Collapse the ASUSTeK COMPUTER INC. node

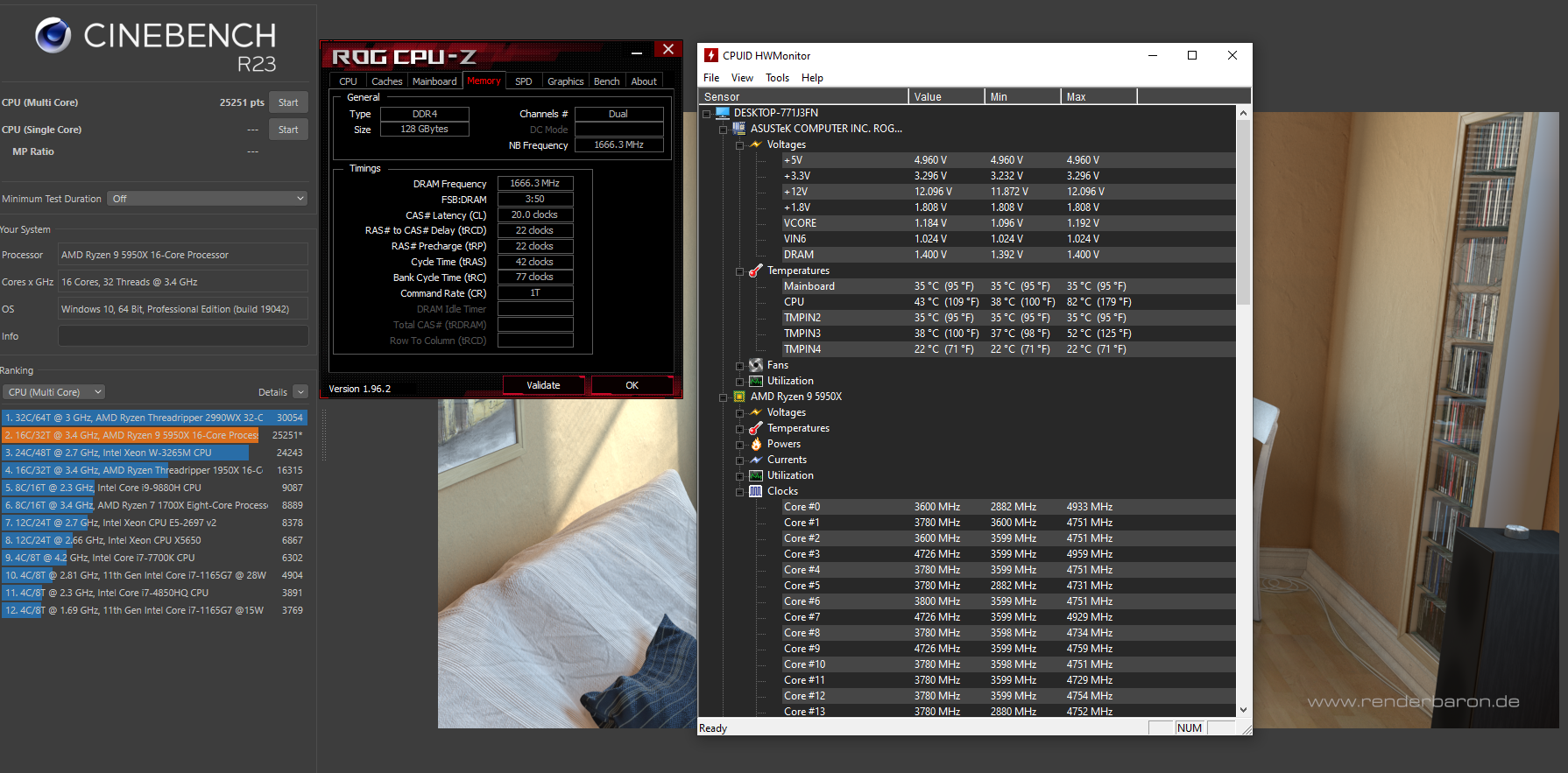click(x=724, y=130)
